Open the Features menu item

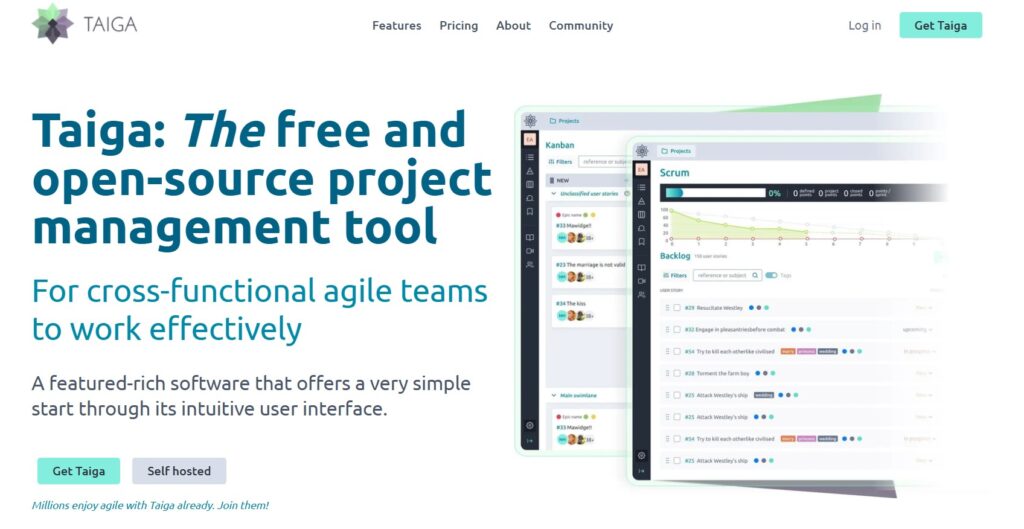396,25
